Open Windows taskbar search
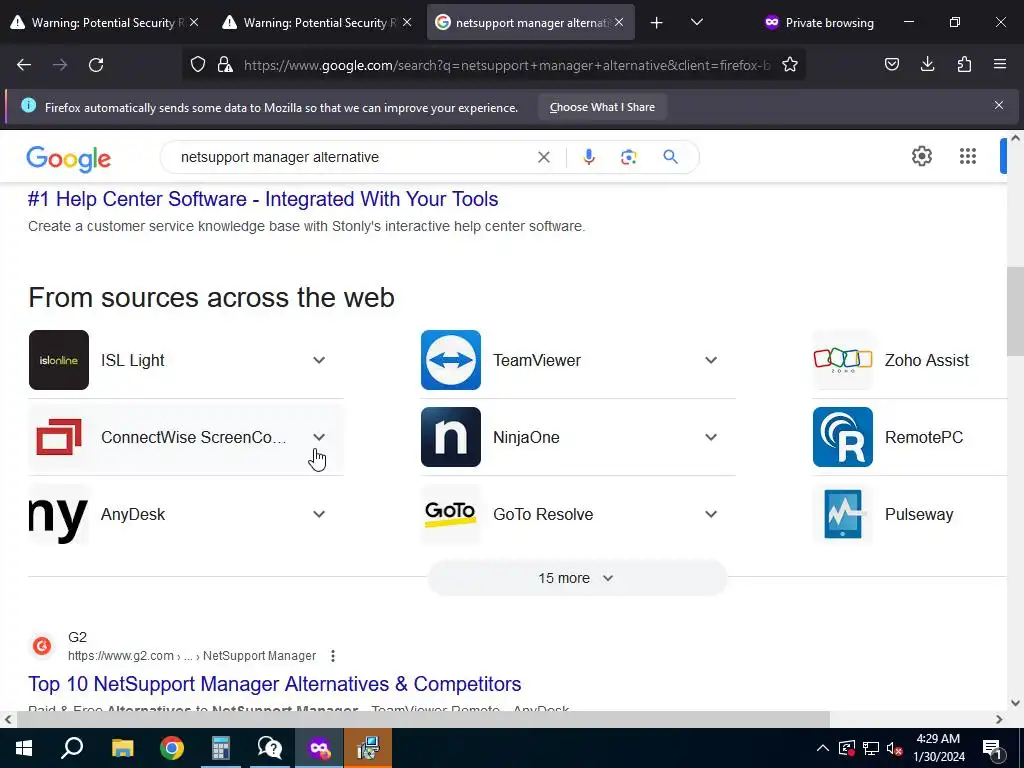Image resolution: width=1024 pixels, height=768 pixels. point(72,748)
